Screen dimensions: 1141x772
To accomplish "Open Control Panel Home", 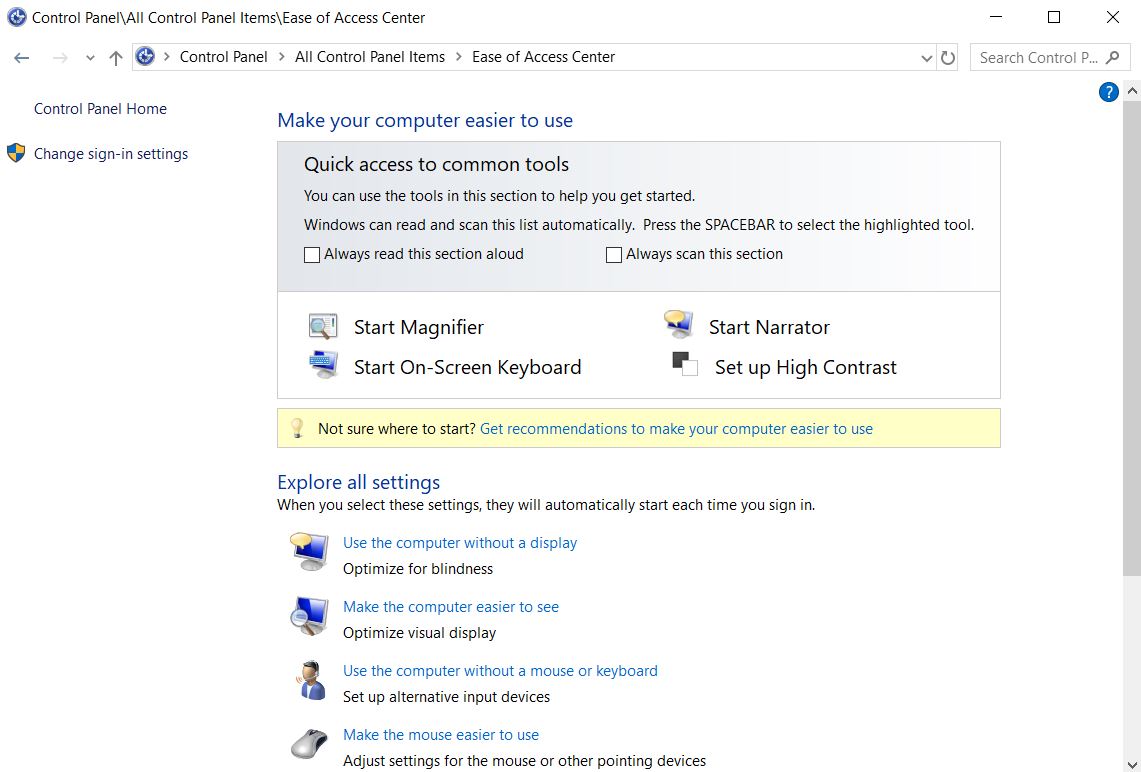I will 100,108.
